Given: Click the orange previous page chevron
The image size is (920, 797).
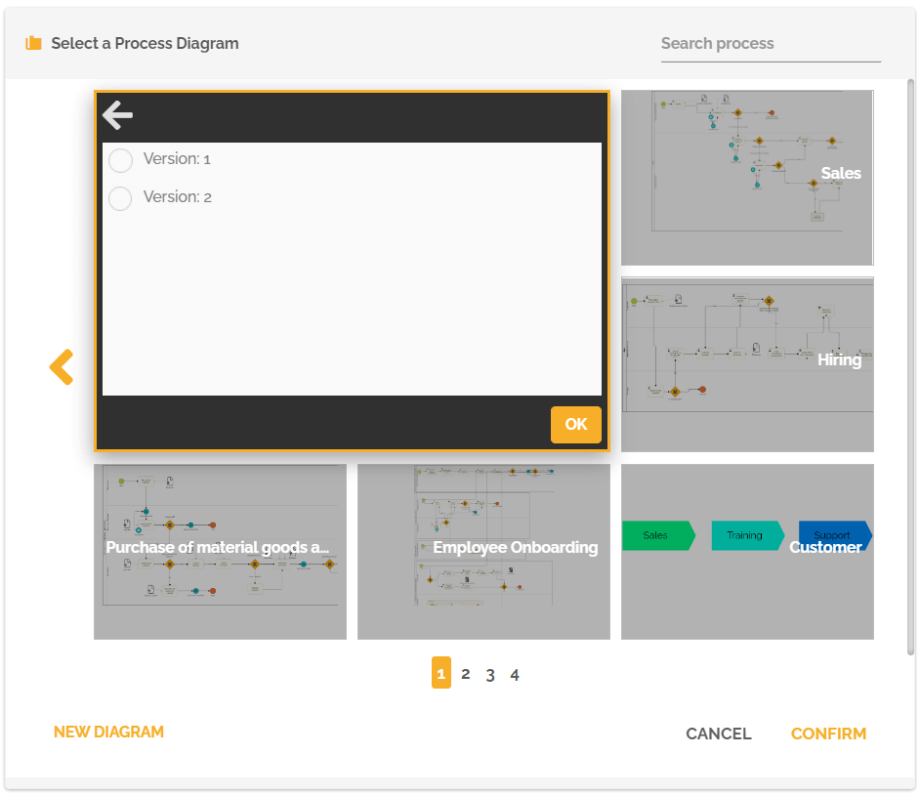Looking at the screenshot, I should [62, 367].
